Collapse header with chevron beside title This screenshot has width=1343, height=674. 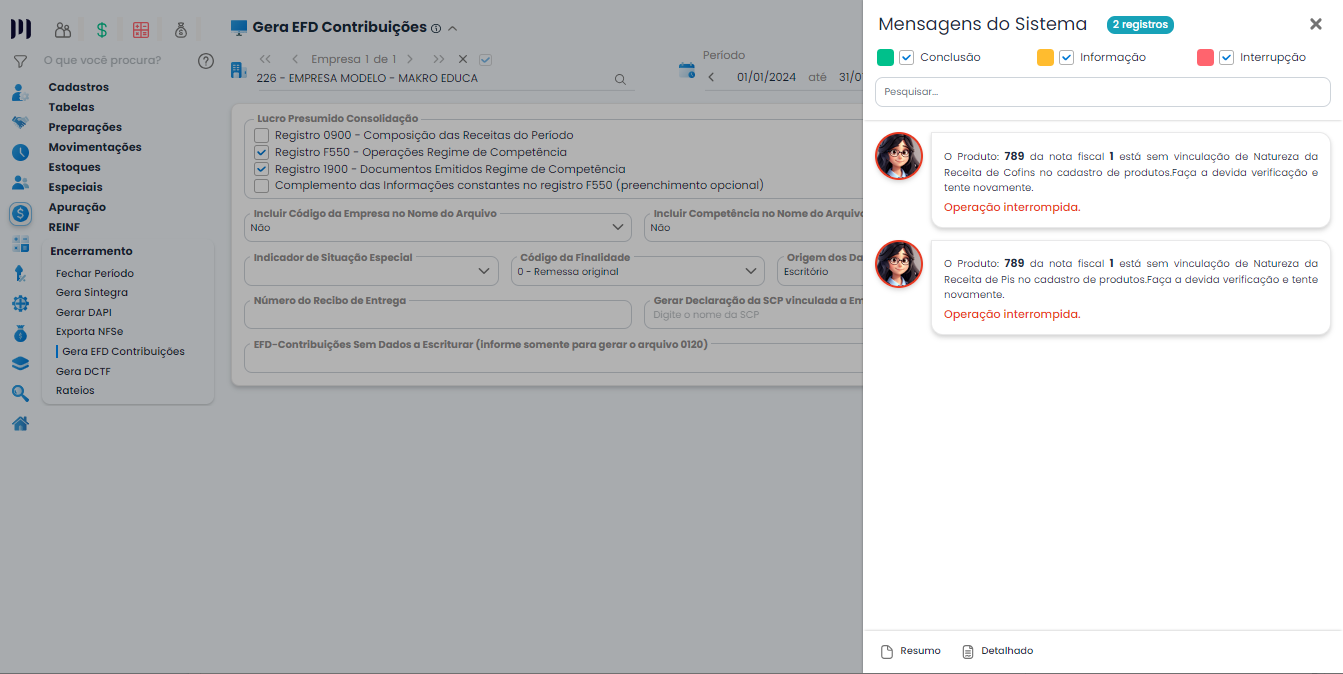(452, 28)
